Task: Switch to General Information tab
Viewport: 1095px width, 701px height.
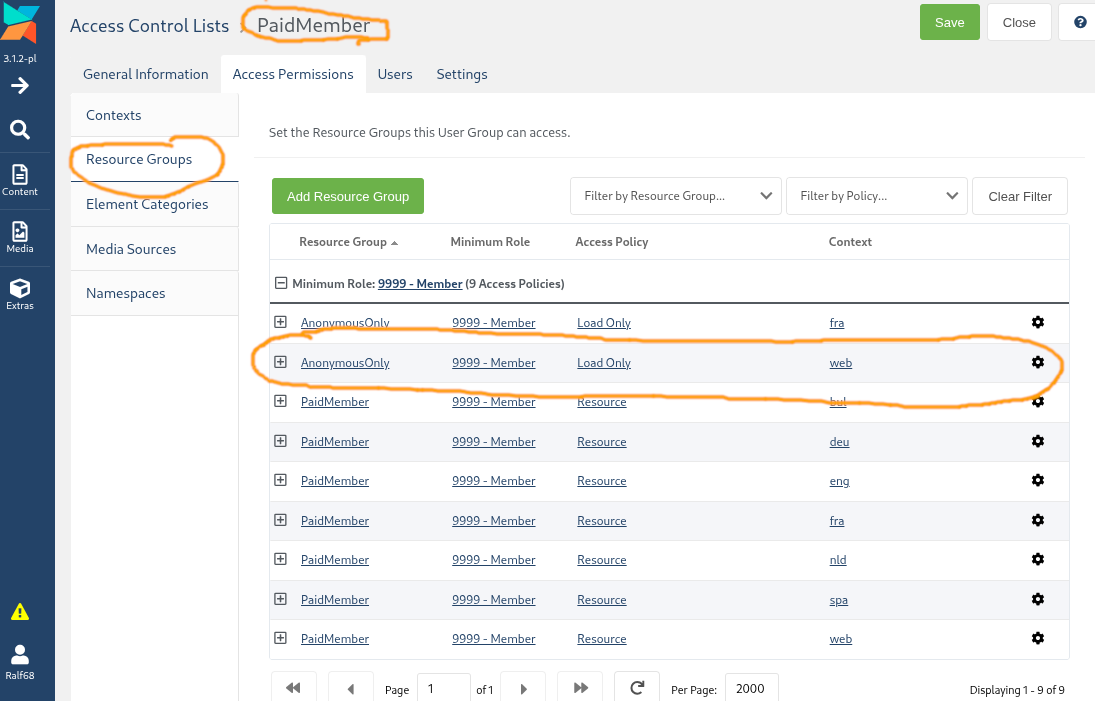Action: tap(145, 74)
